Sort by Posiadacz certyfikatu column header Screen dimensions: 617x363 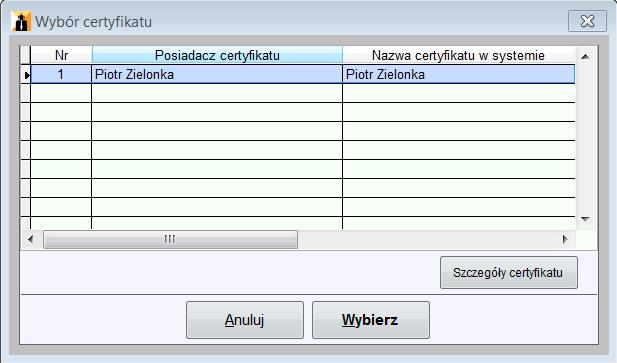(217, 55)
